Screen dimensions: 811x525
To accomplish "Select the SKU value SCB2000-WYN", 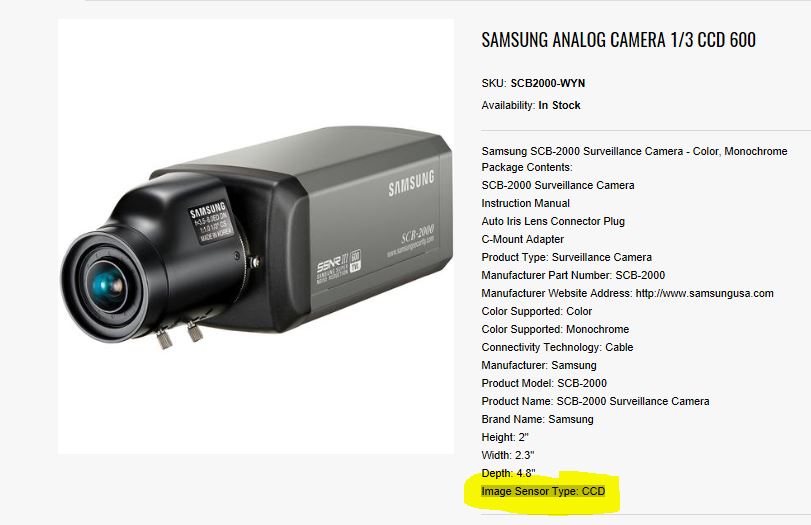I will pyautogui.click(x=548, y=83).
